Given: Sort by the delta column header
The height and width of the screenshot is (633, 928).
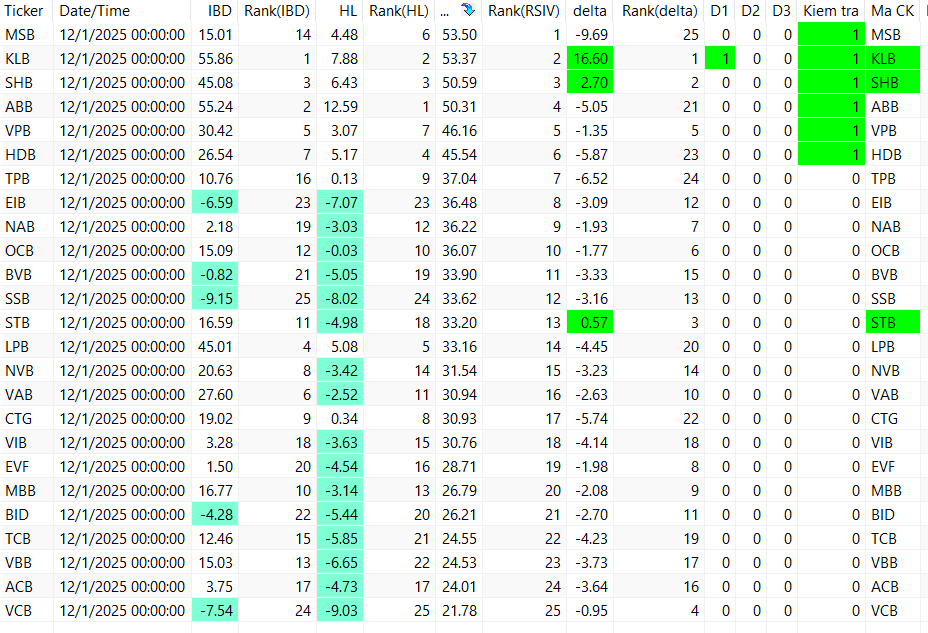Looking at the screenshot, I should click(x=590, y=11).
